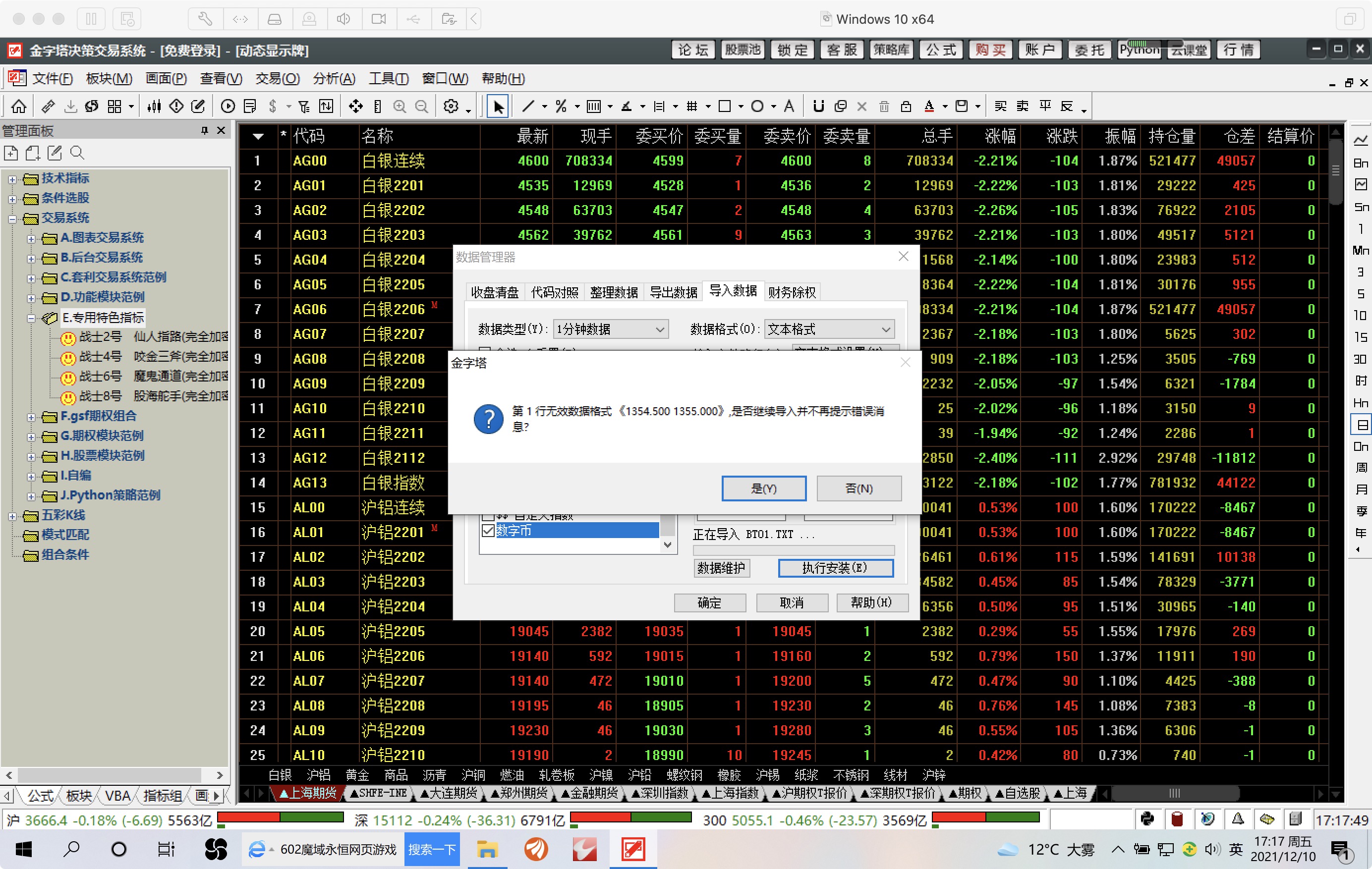1372x869 pixels.
Task: Click 是(Y) in the 金字塔 dialog
Action: click(763, 488)
